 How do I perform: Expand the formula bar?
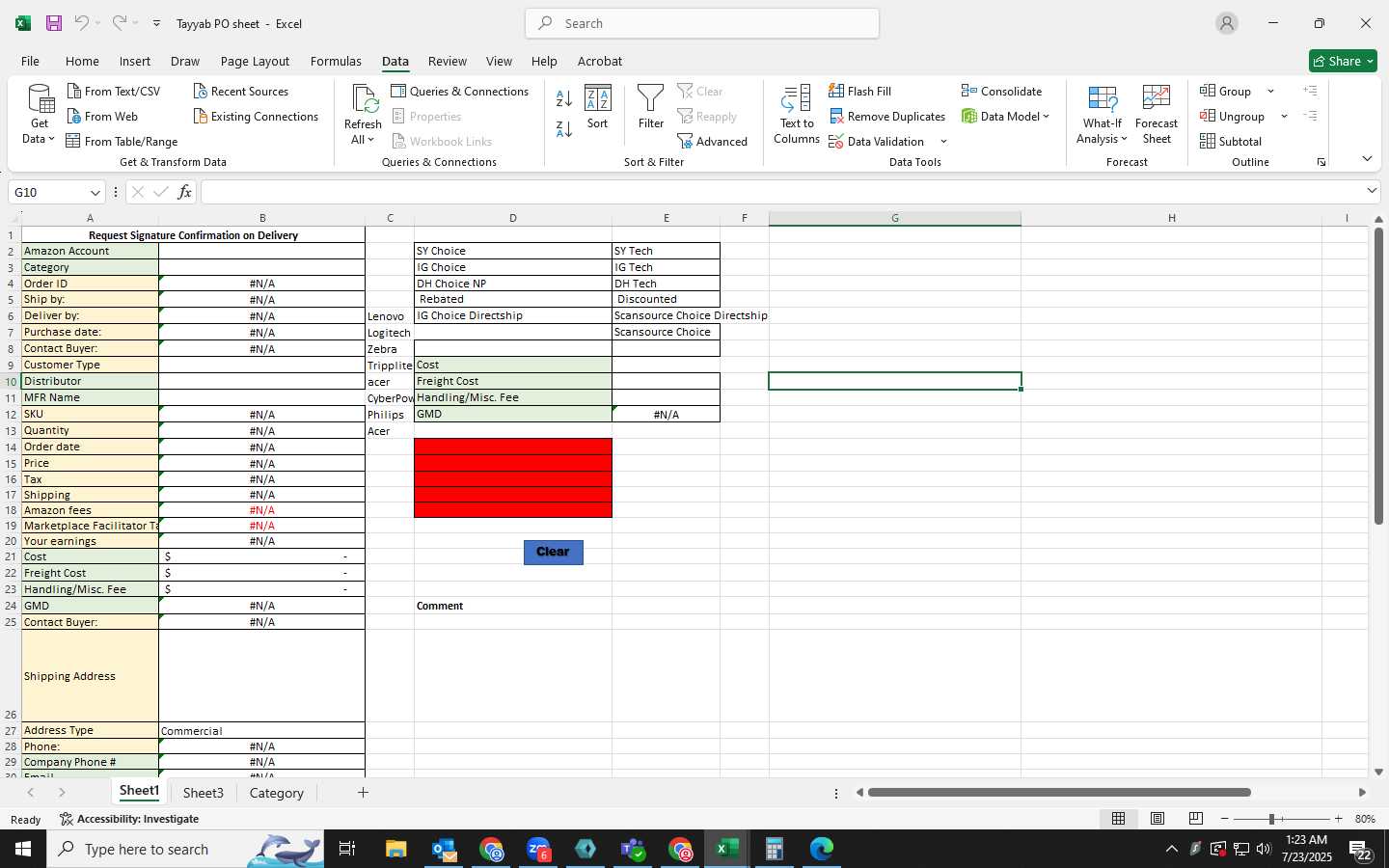pos(1372,191)
